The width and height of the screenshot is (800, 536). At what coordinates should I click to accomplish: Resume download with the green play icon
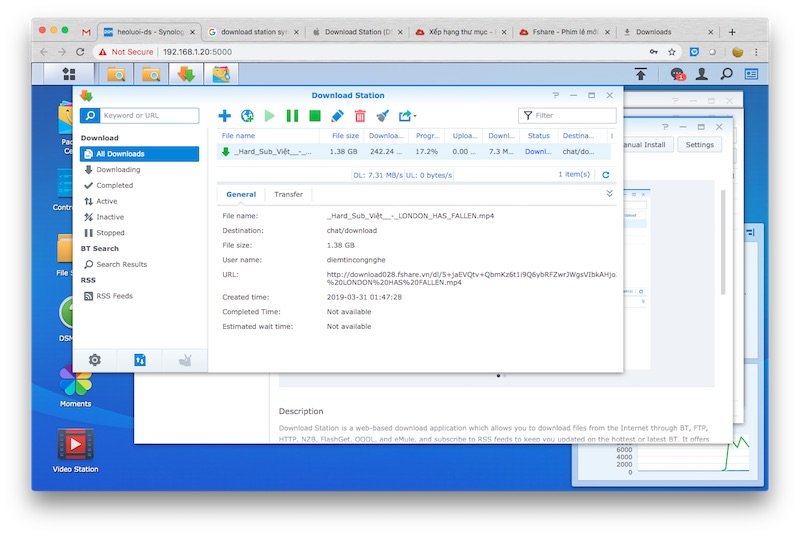coord(269,116)
